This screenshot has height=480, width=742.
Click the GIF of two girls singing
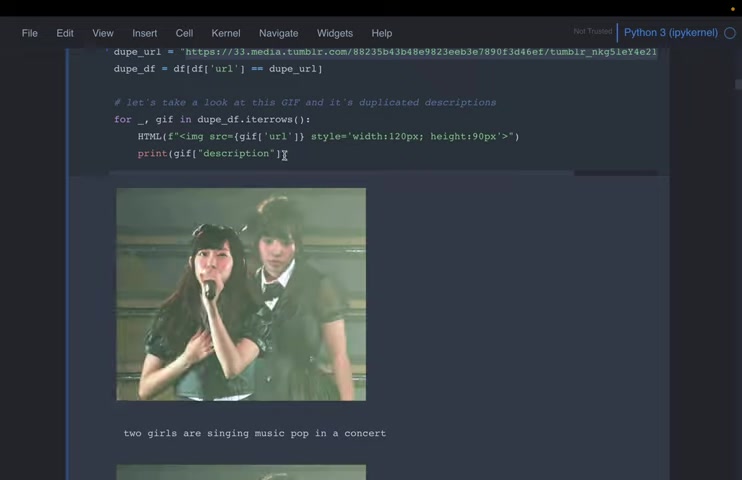click(241, 294)
